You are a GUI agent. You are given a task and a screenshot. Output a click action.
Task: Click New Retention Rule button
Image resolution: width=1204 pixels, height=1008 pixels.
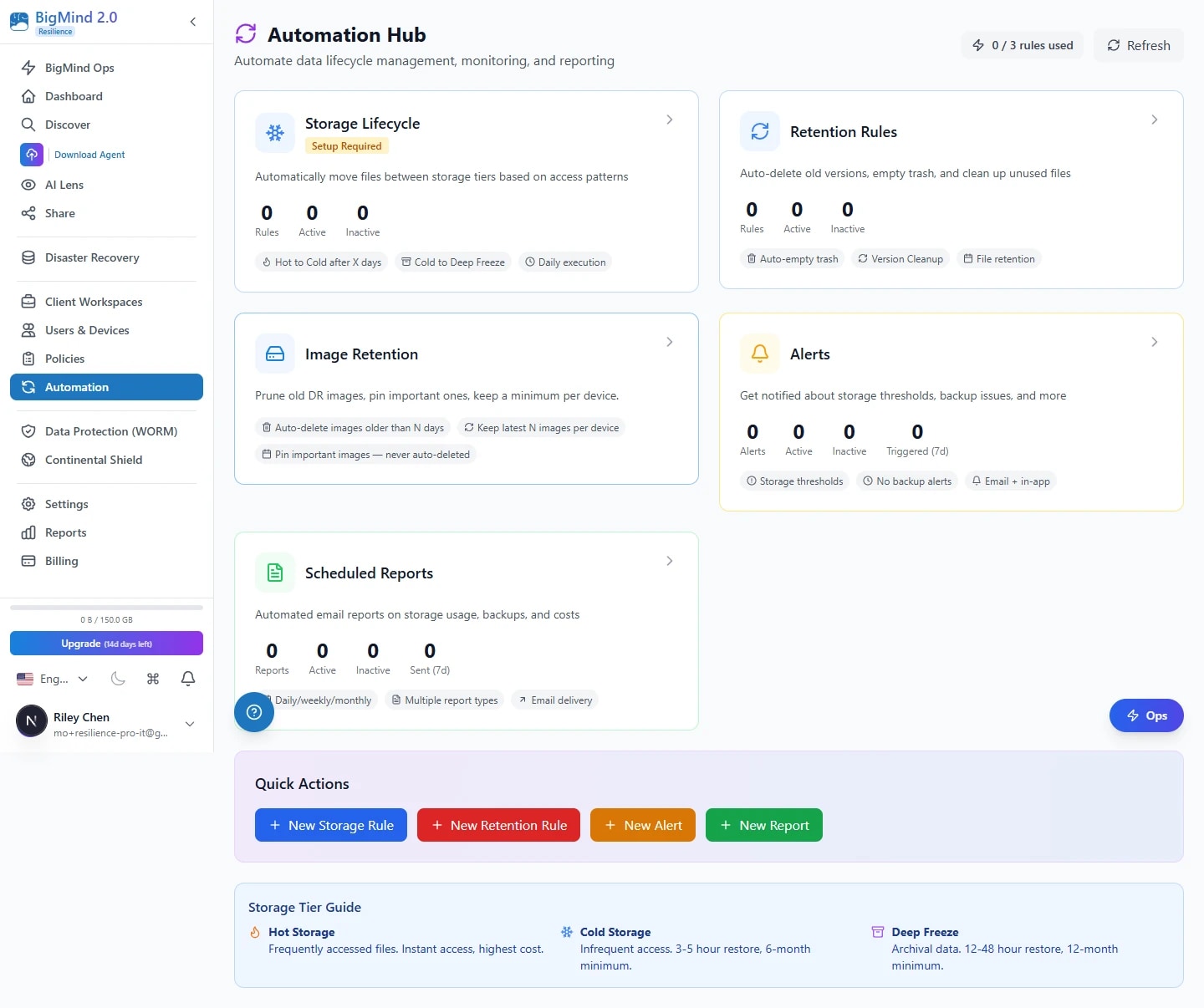(x=498, y=825)
